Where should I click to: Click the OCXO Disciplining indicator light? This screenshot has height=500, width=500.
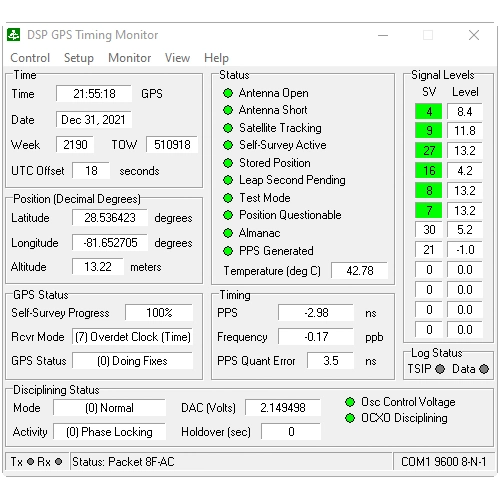(x=350, y=418)
